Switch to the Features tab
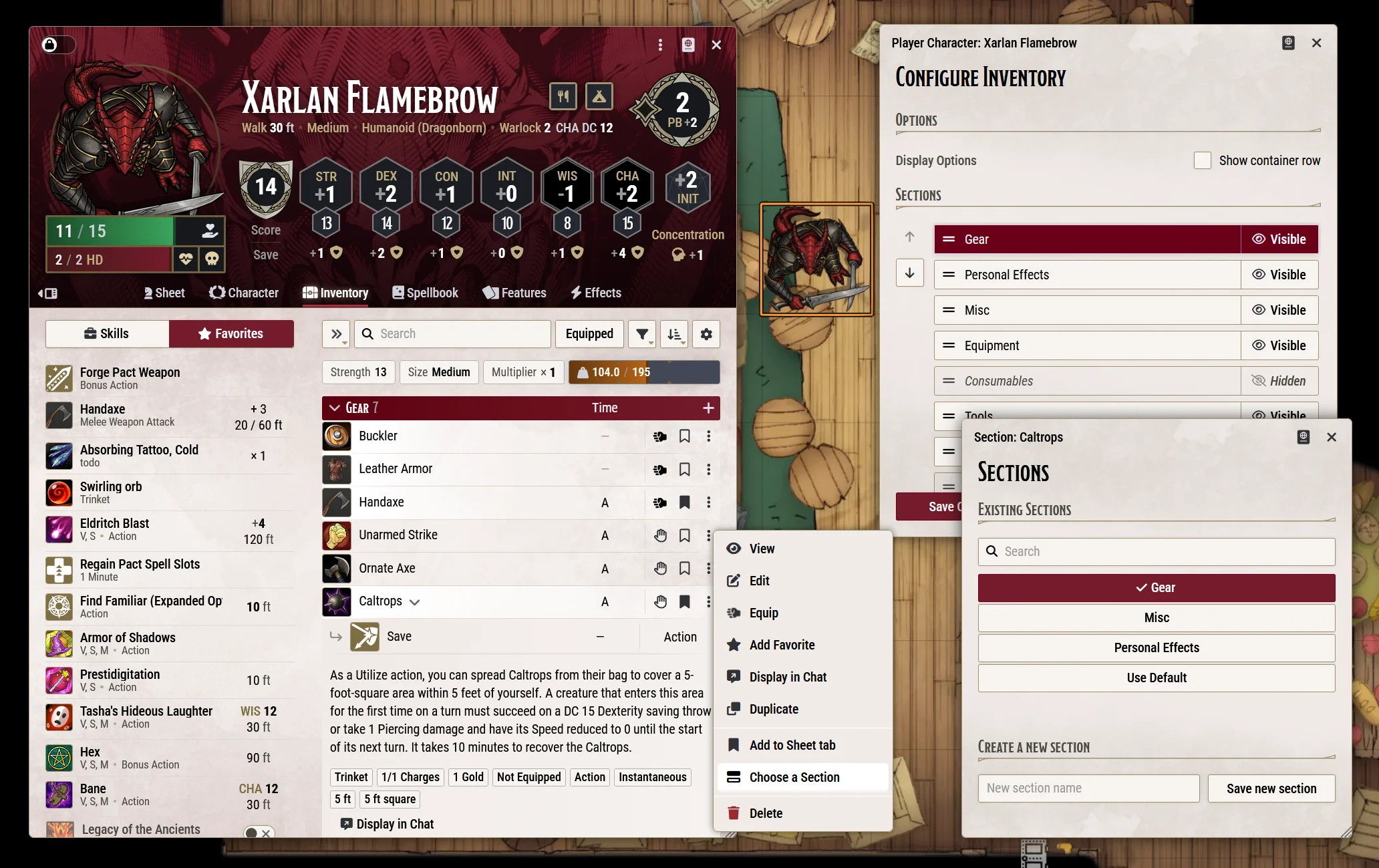Viewport: 1379px width, 868px height. [514, 293]
